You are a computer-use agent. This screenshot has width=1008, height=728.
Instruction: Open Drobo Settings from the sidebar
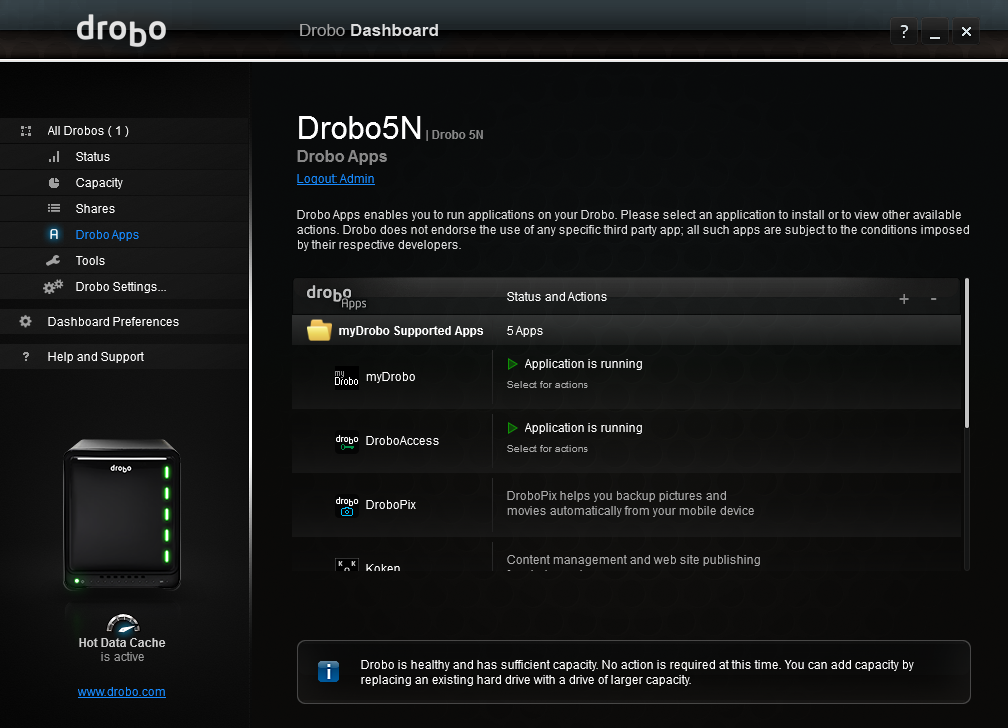(x=120, y=287)
